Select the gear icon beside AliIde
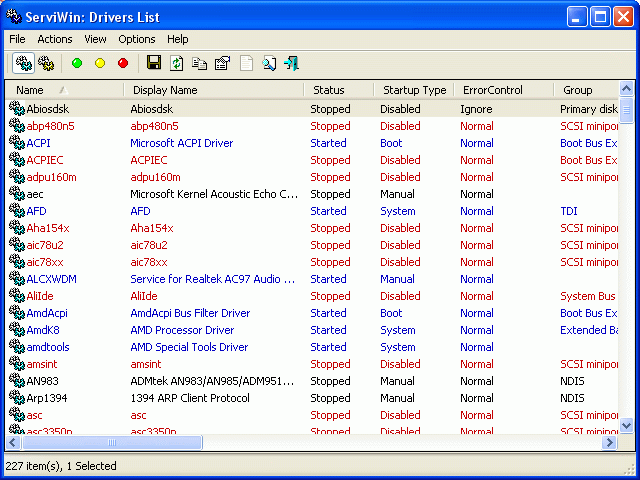Image resolution: width=640 pixels, height=480 pixels. pos(17,296)
